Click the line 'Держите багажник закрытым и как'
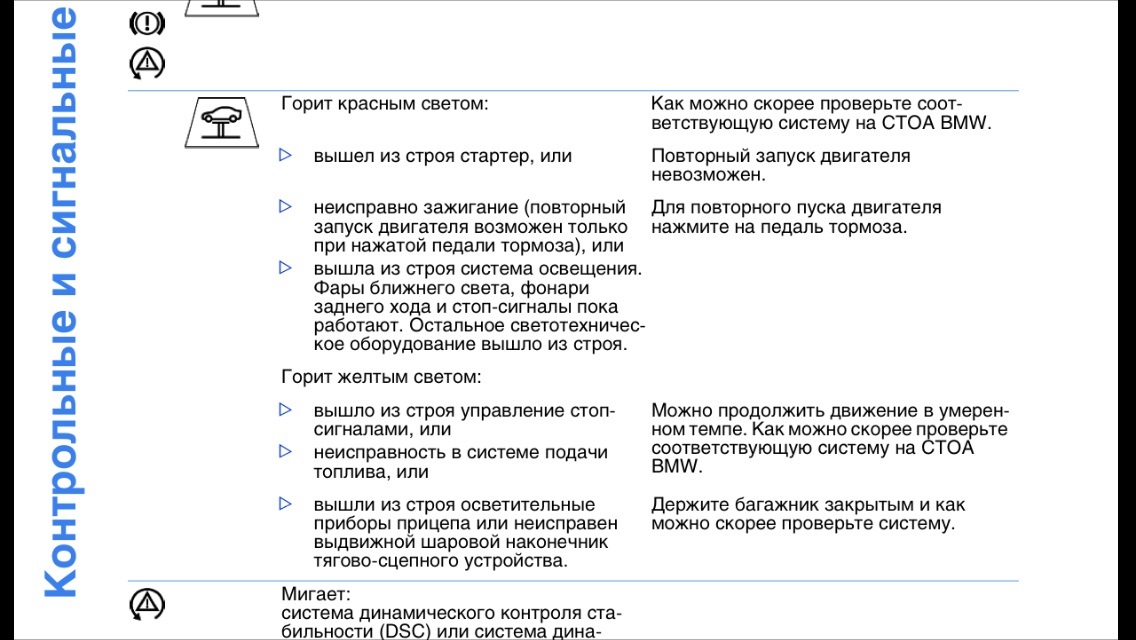The height and width of the screenshot is (640, 1136). point(809,504)
